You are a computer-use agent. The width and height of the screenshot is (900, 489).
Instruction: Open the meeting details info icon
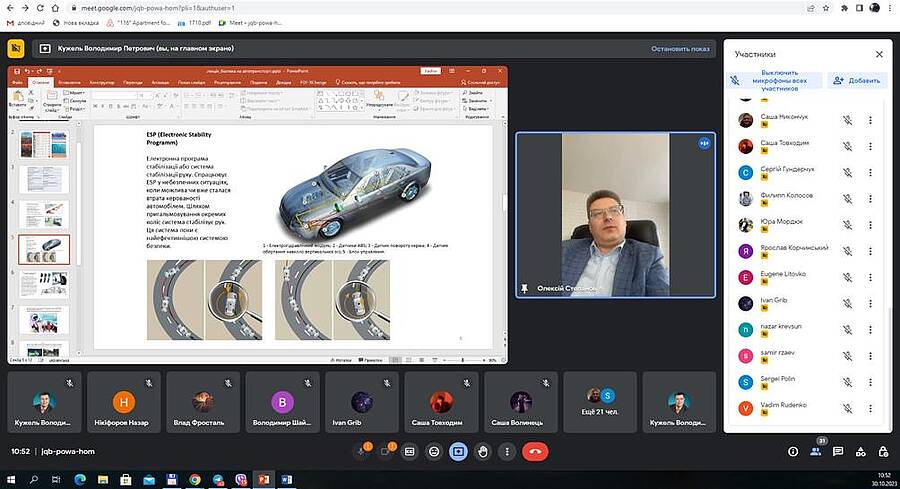(793, 451)
